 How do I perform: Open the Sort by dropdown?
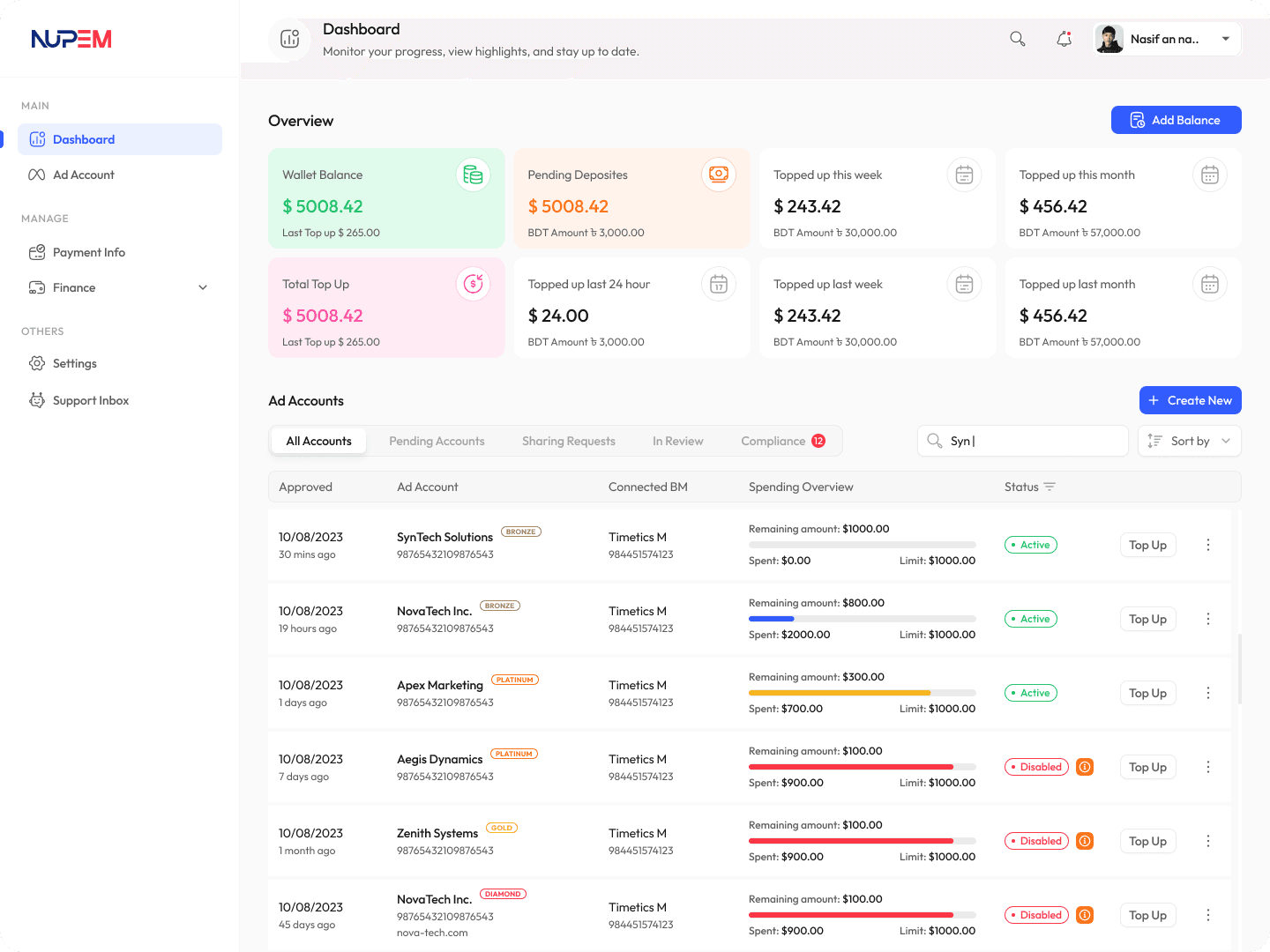[x=1189, y=441]
